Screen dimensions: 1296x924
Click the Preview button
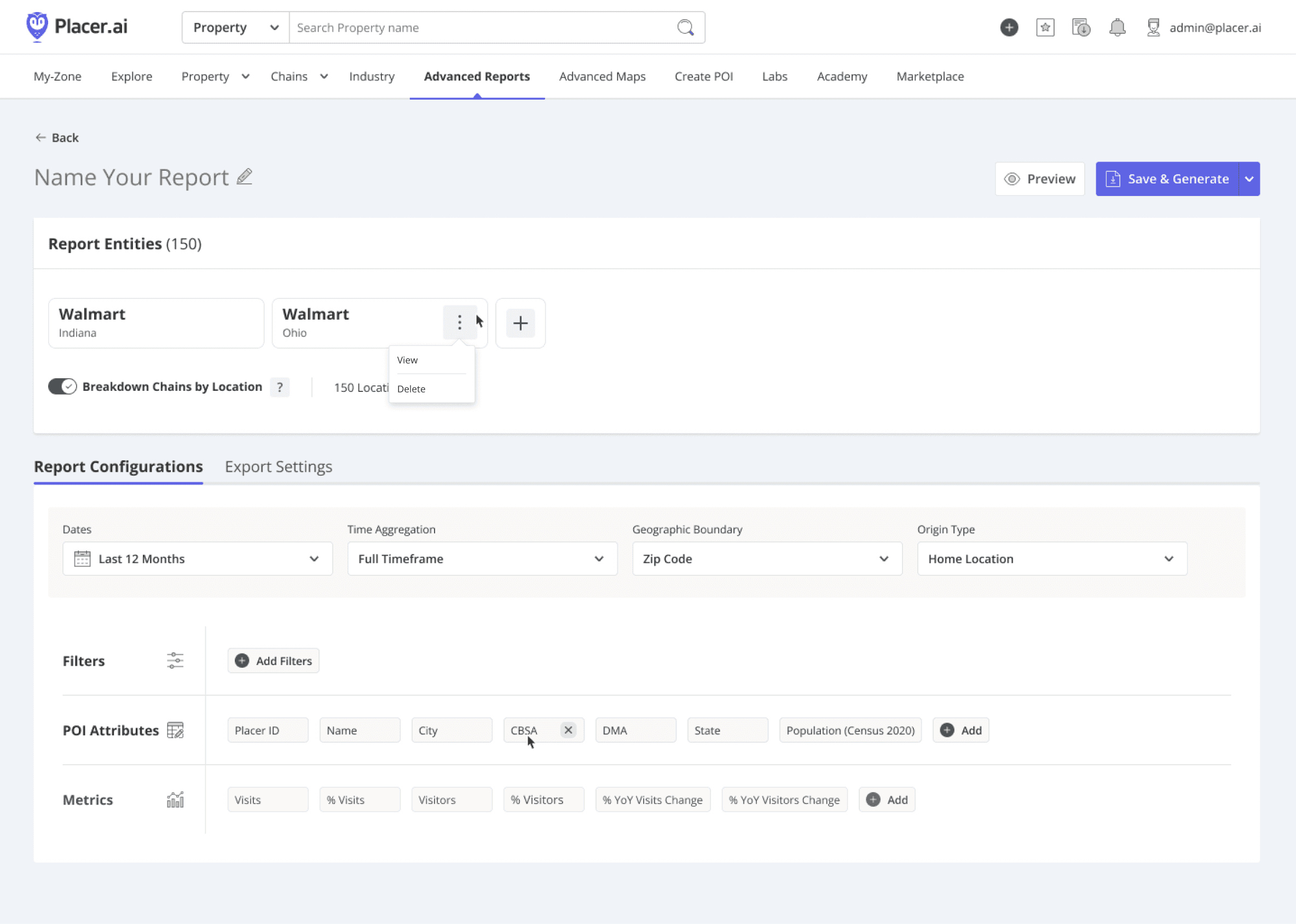point(1039,178)
